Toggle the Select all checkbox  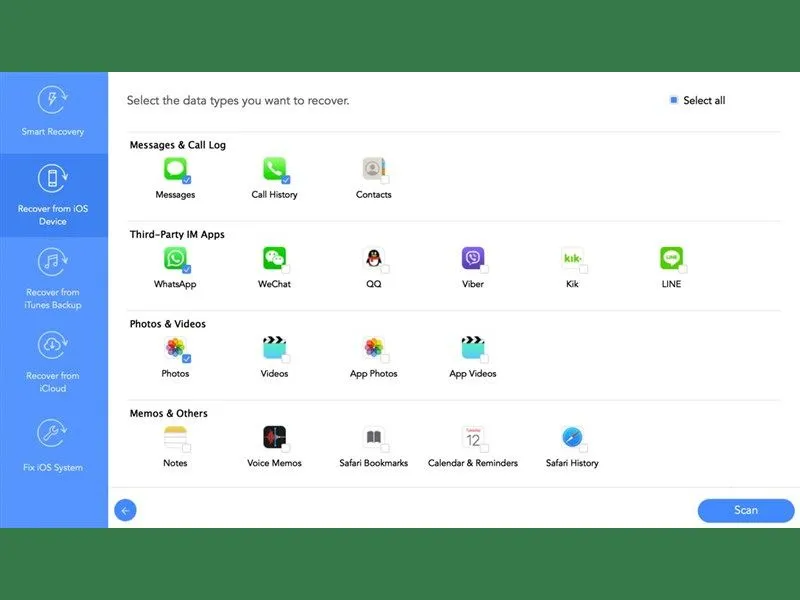tap(673, 100)
